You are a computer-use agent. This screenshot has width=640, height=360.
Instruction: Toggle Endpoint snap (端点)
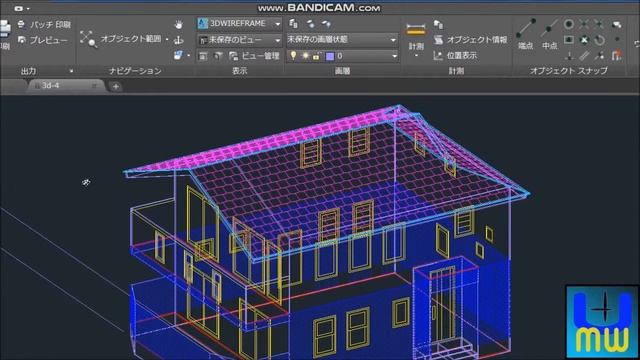point(526,34)
